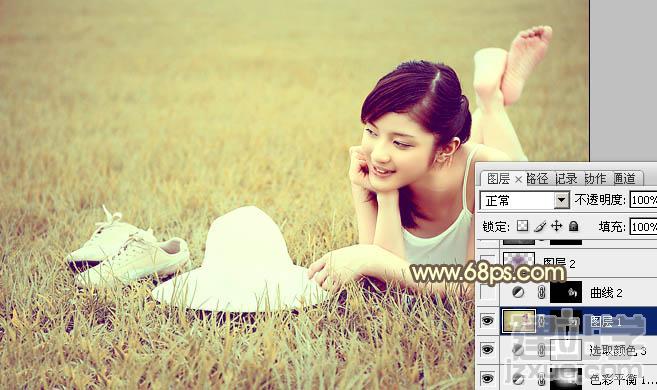The height and width of the screenshot is (390, 657).
Task: Hide the 图层 1 layer via eye icon
Action: point(487,321)
